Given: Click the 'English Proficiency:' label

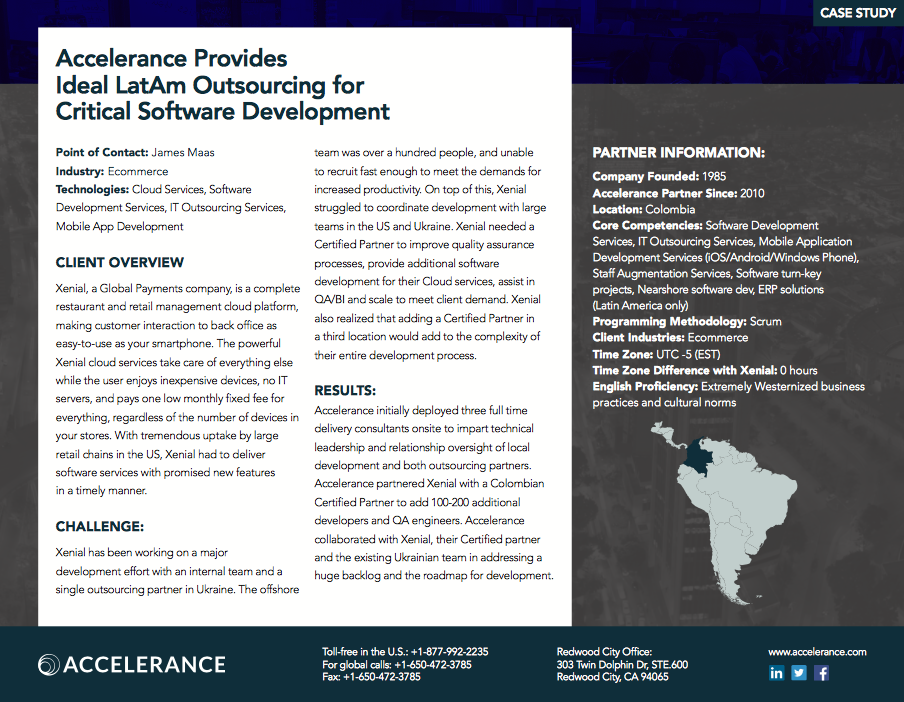Looking at the screenshot, I should point(645,386).
